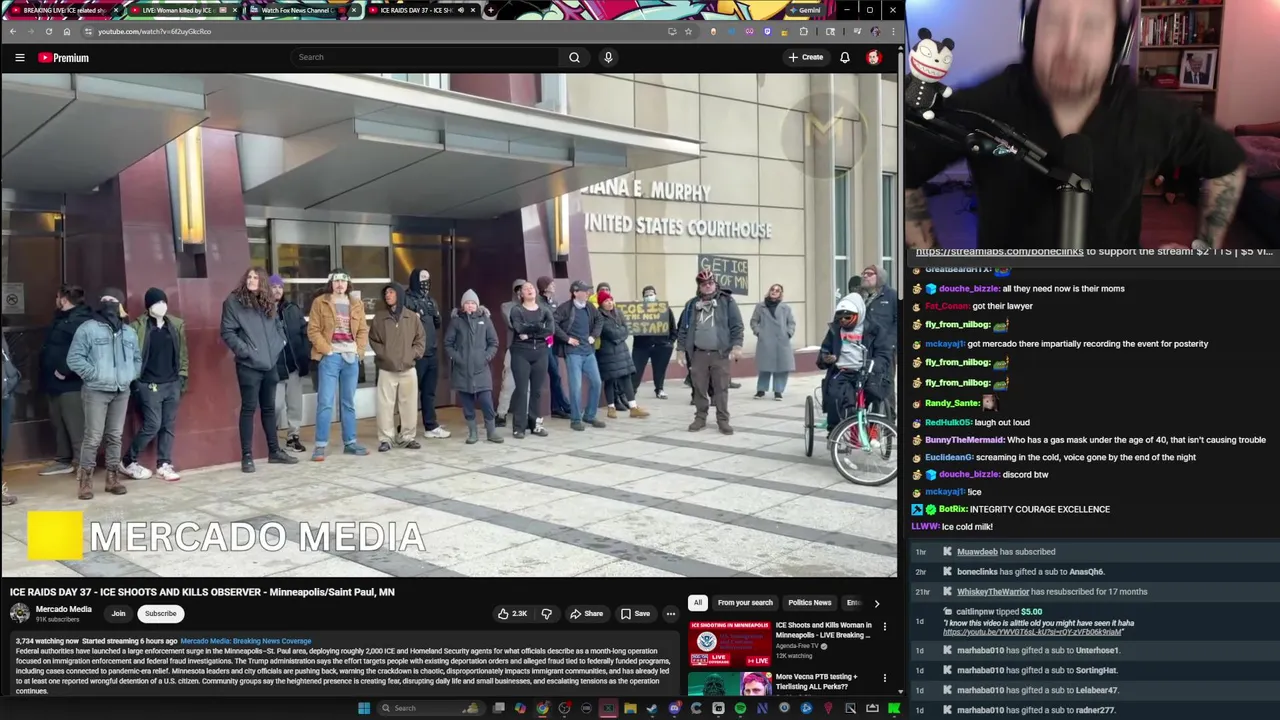Save the video to a playlist
The image size is (1280, 720).
tap(635, 614)
